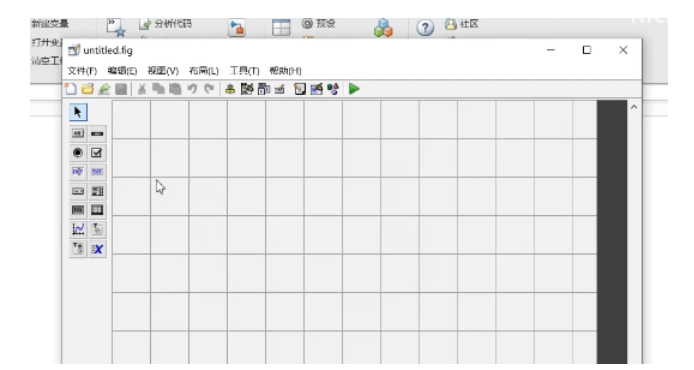The width and height of the screenshot is (694, 370).
Task: Pick the Pop-up Menu component tool
Action: (x=78, y=191)
